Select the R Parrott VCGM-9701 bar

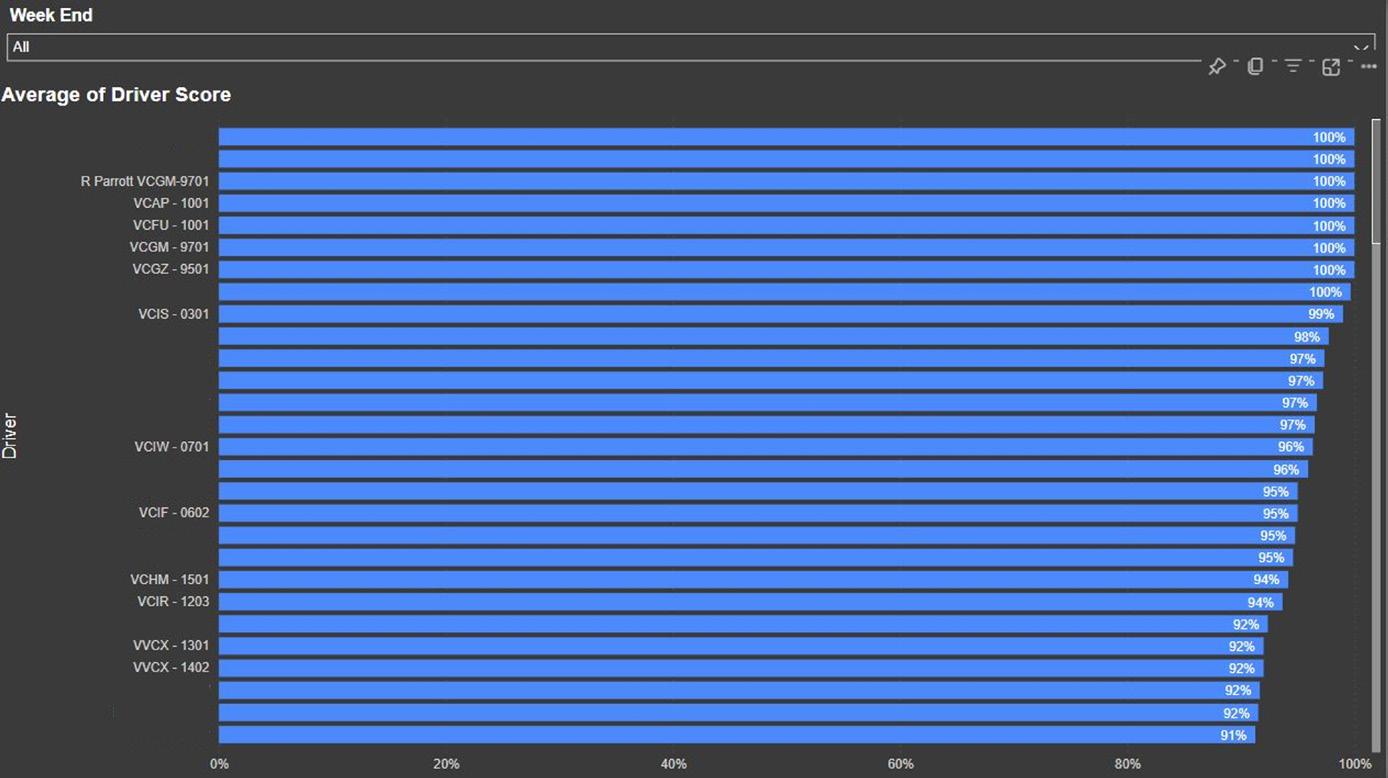point(786,181)
